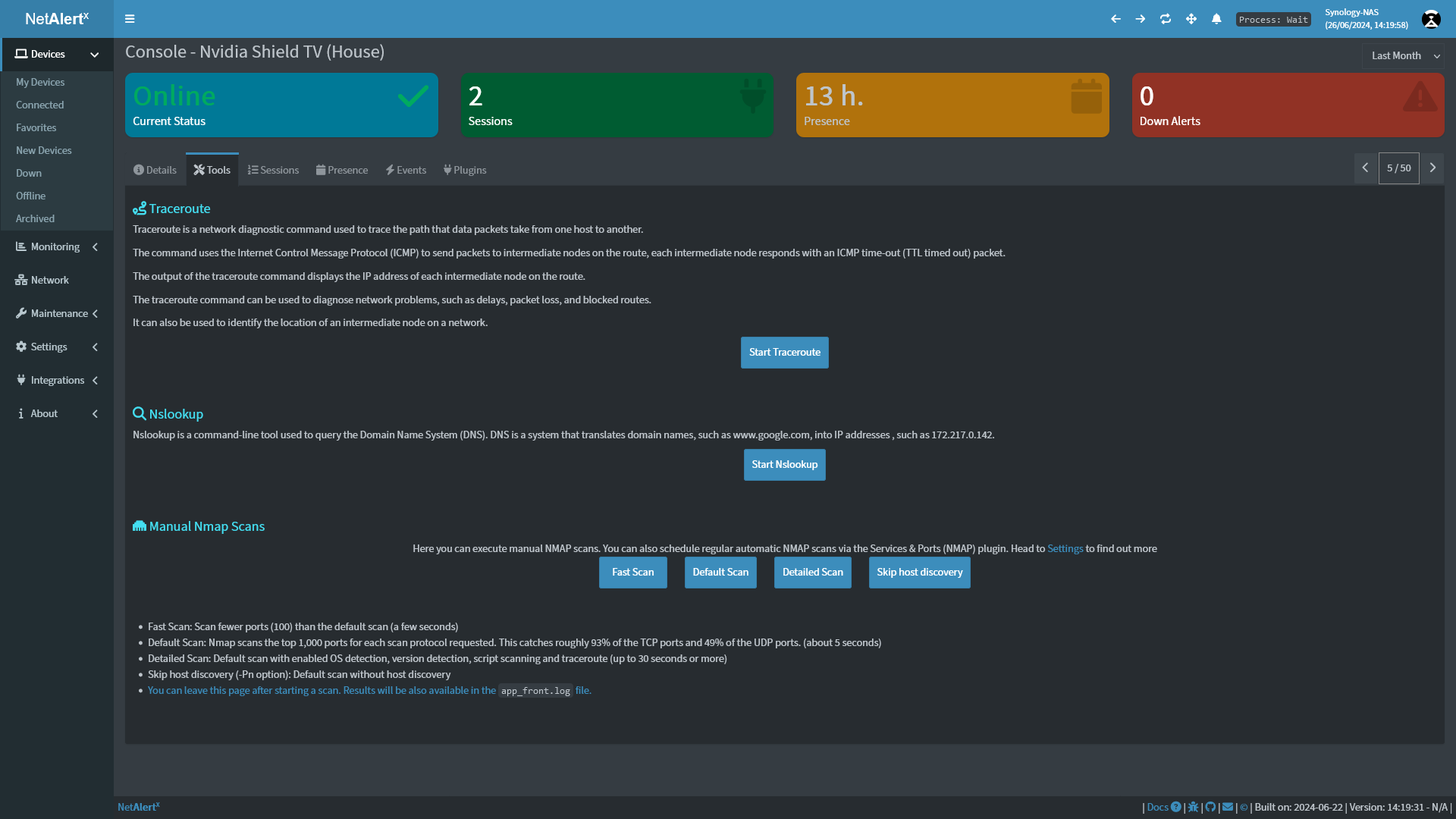Click the refresh icon in header
Viewport: 1456px width, 819px height.
[x=1166, y=19]
